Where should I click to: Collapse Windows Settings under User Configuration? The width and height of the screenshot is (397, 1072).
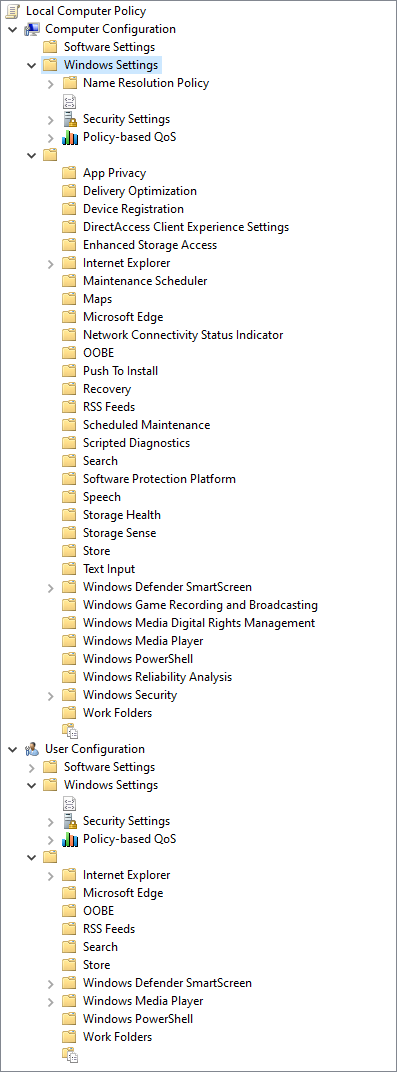click(31, 785)
